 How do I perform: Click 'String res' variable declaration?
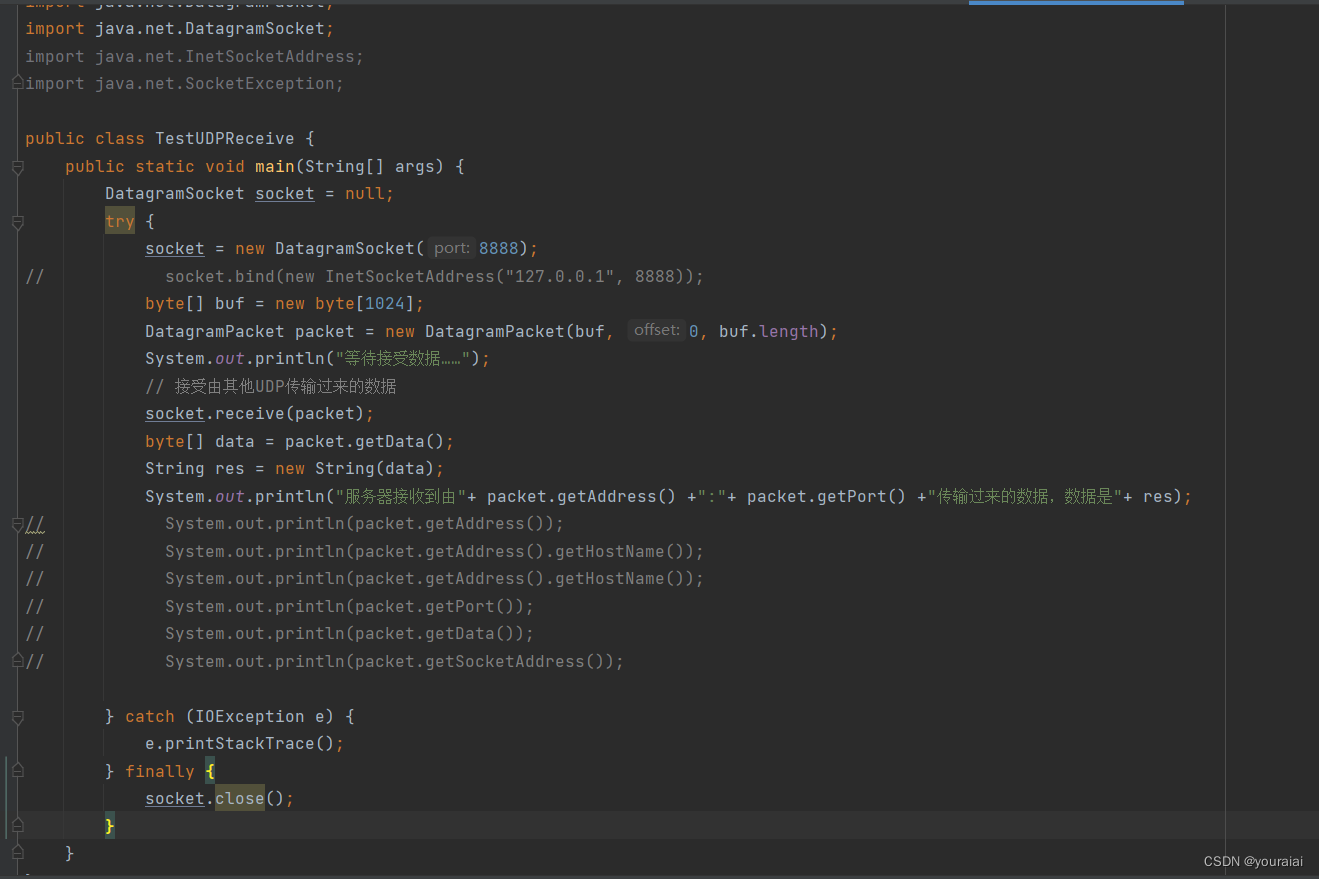click(x=195, y=468)
